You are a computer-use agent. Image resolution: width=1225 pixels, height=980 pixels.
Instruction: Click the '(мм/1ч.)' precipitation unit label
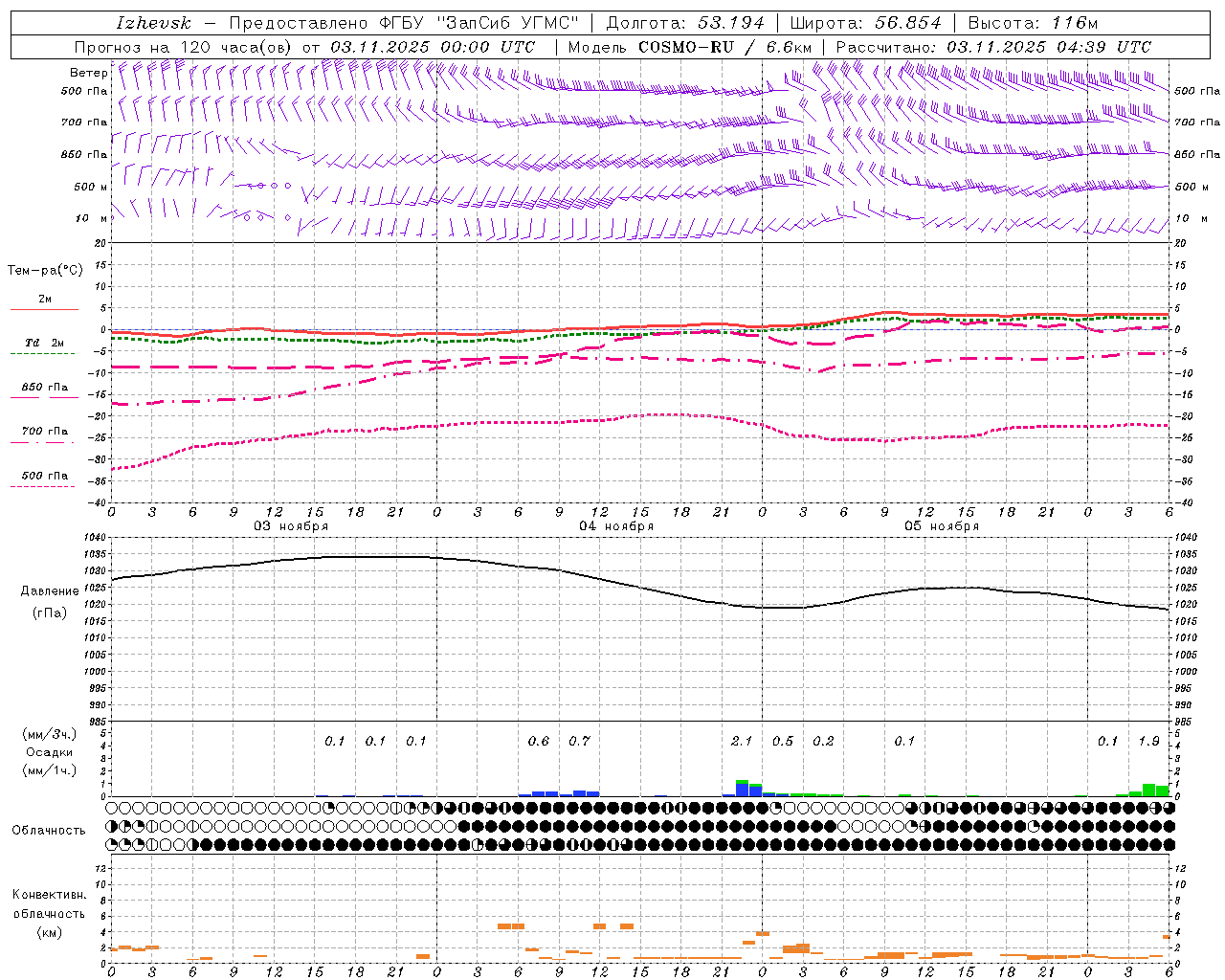click(50, 770)
